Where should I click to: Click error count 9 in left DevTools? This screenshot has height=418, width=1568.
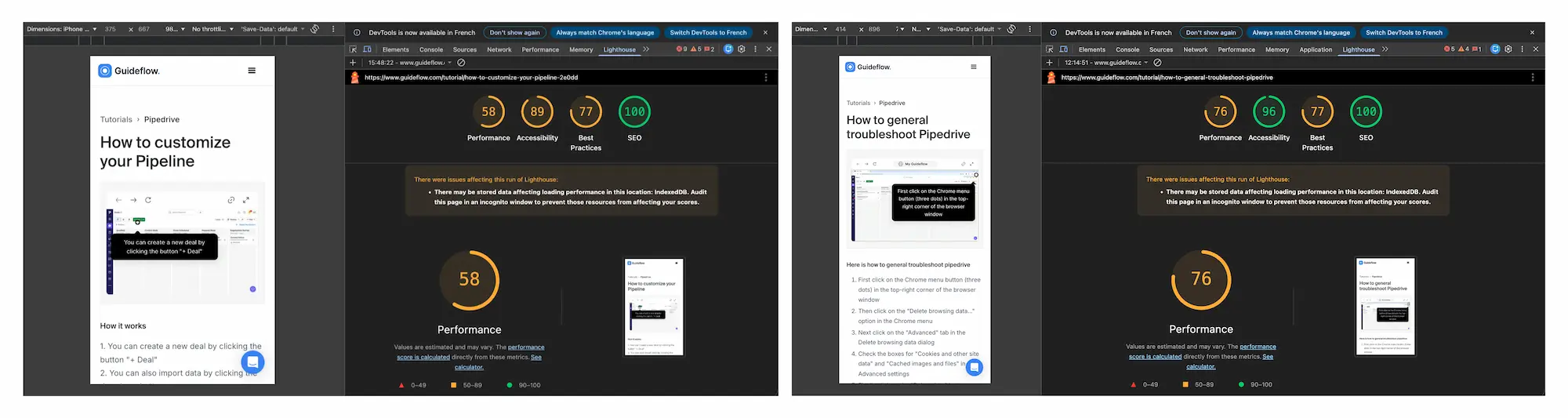tap(681, 49)
